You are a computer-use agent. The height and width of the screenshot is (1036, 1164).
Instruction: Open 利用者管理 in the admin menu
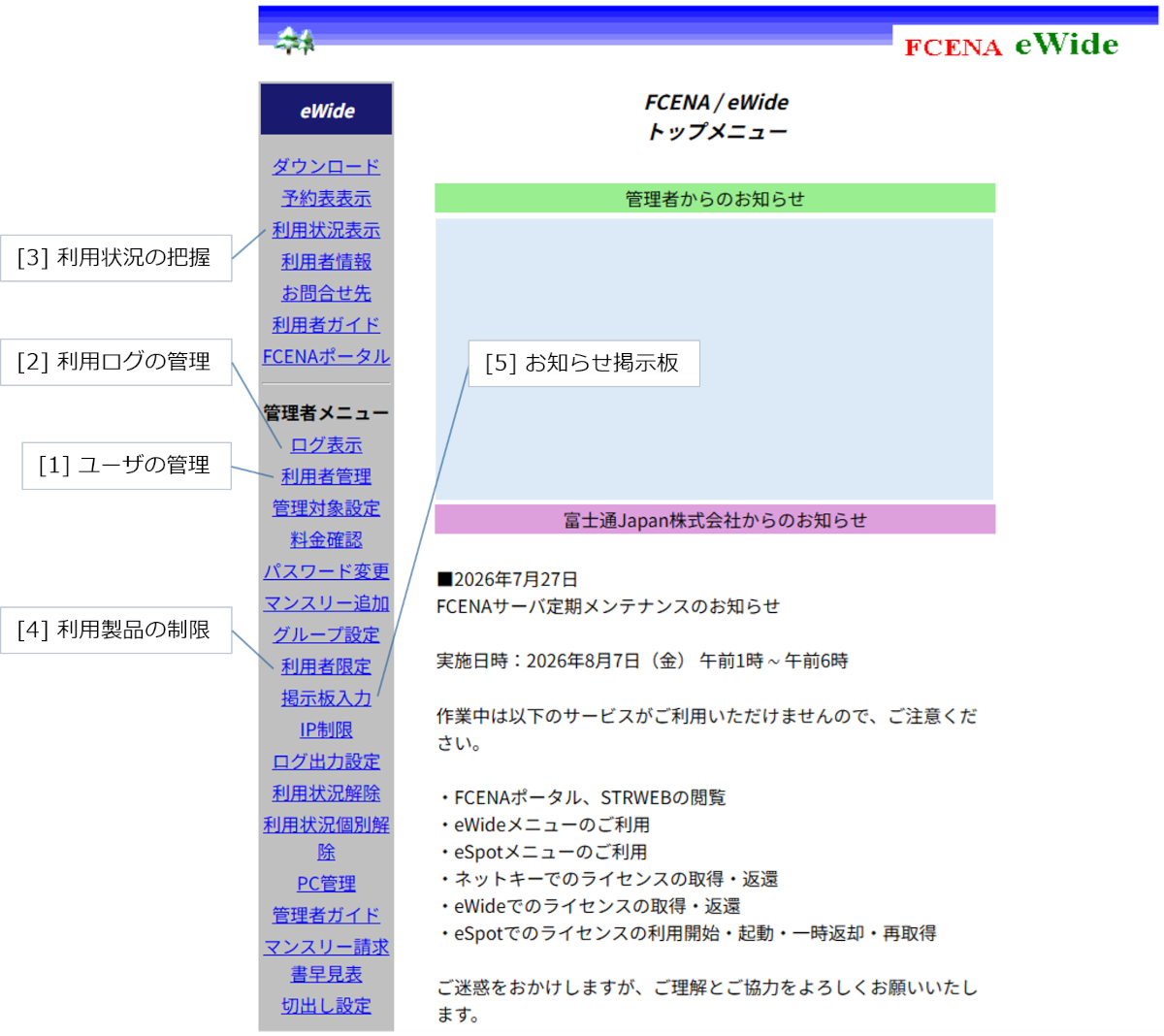pyautogui.click(x=326, y=476)
